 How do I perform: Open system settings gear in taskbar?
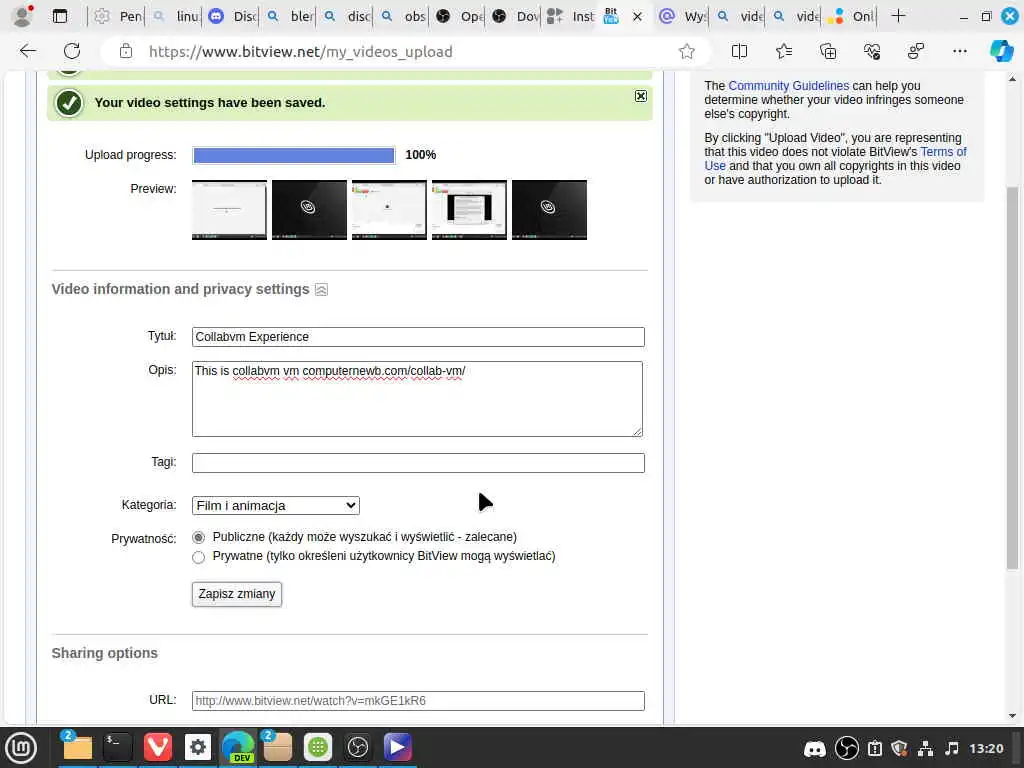tap(198, 747)
